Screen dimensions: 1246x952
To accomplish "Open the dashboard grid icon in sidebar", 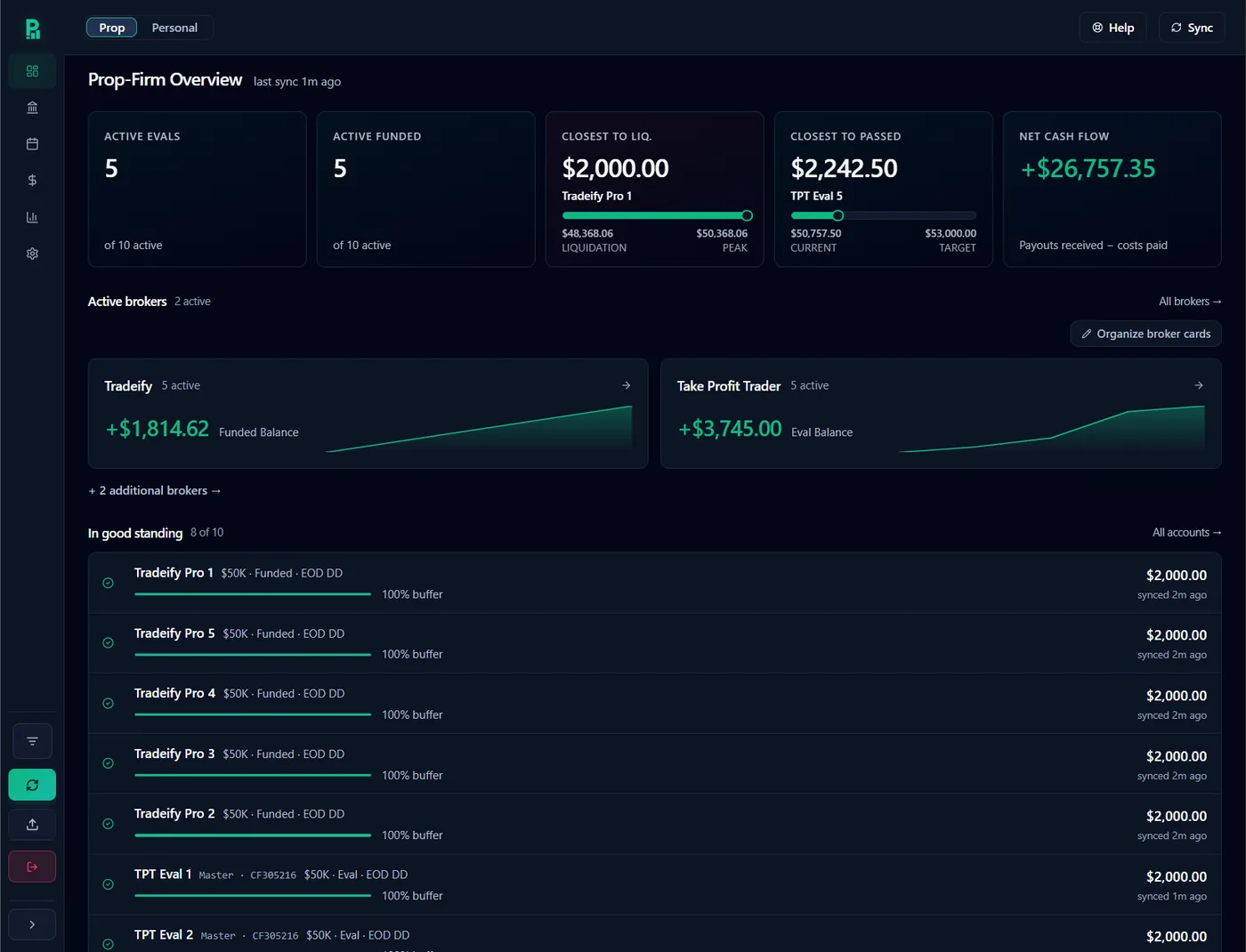I will coord(32,71).
